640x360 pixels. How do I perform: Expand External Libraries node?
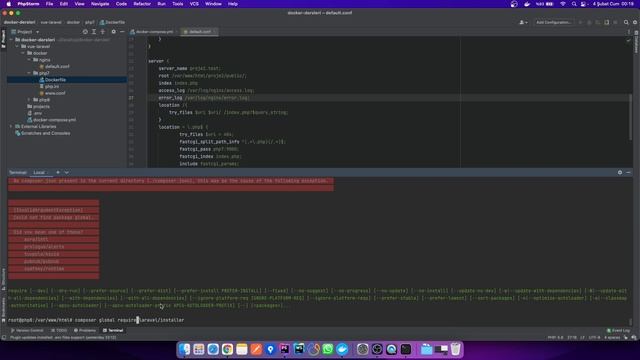(11, 127)
